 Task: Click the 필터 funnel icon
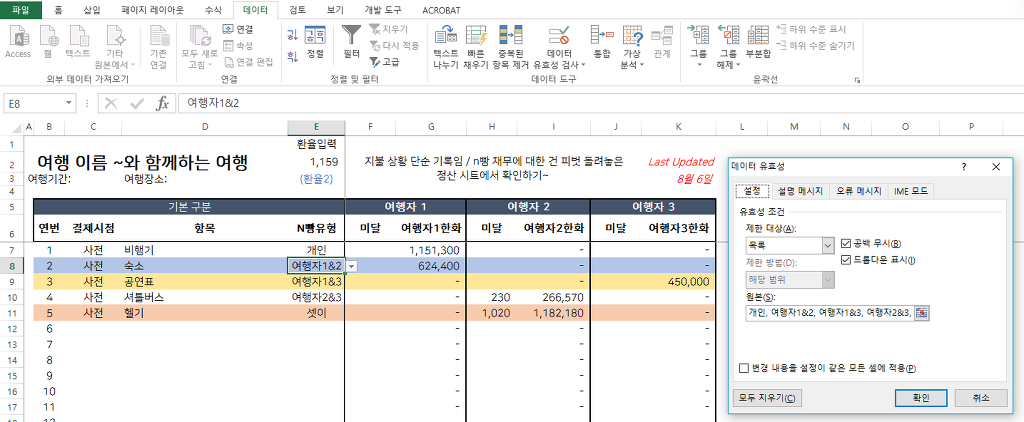[x=351, y=35]
